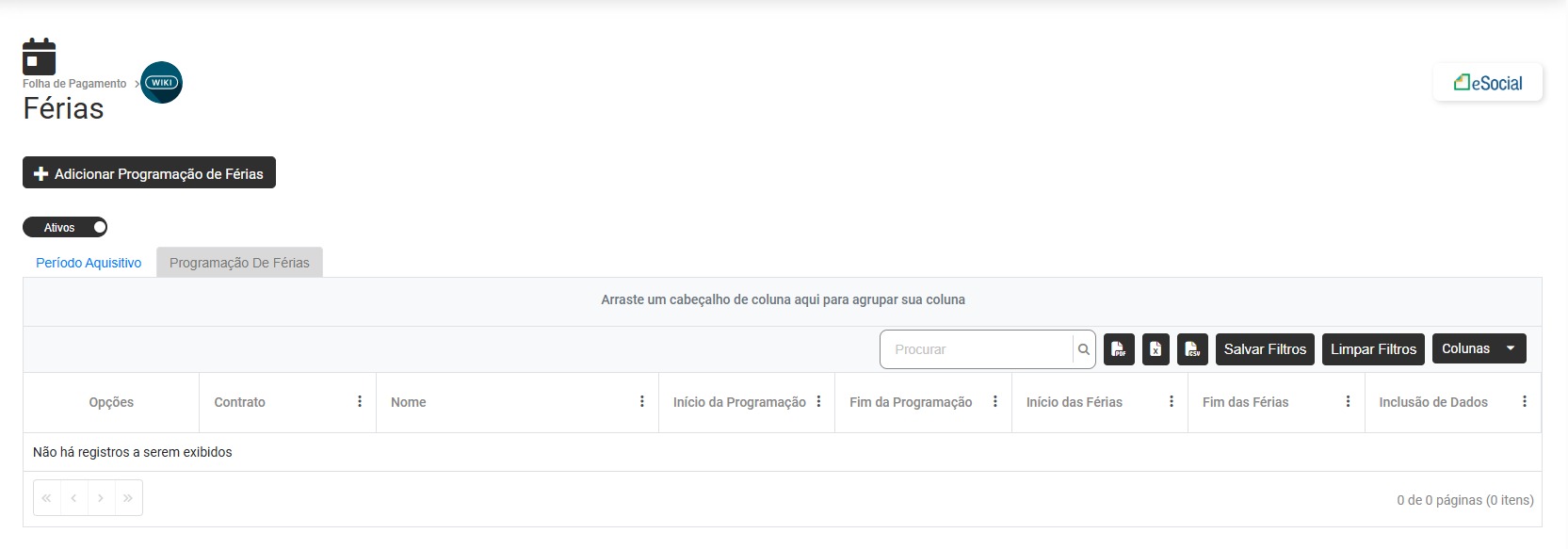The width and height of the screenshot is (1568, 549).
Task: Export the table to PDF
Action: point(1119,349)
